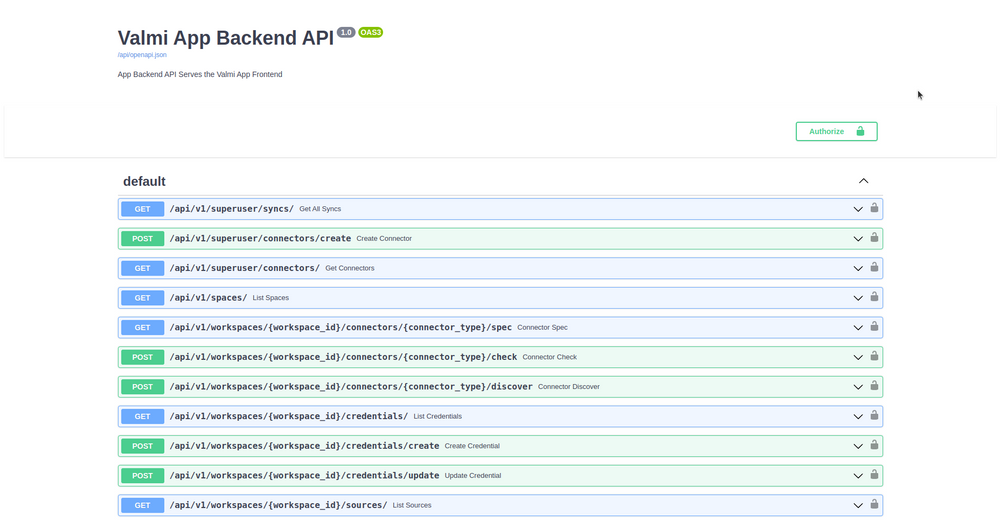The width and height of the screenshot is (1000, 522).
Task: Click the Authorize button
Action: (x=836, y=131)
